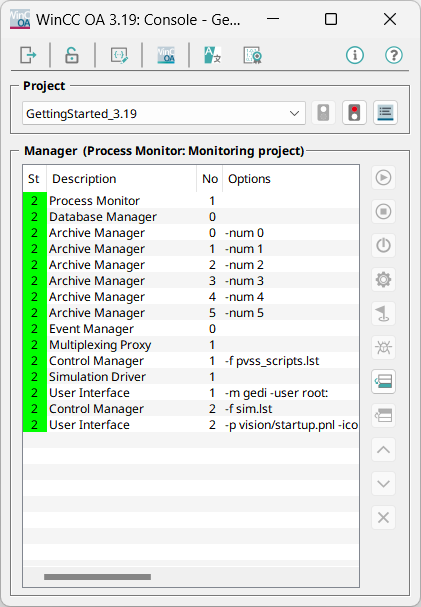
Task: Close the WinCC OA Console window
Action: (x=390, y=19)
